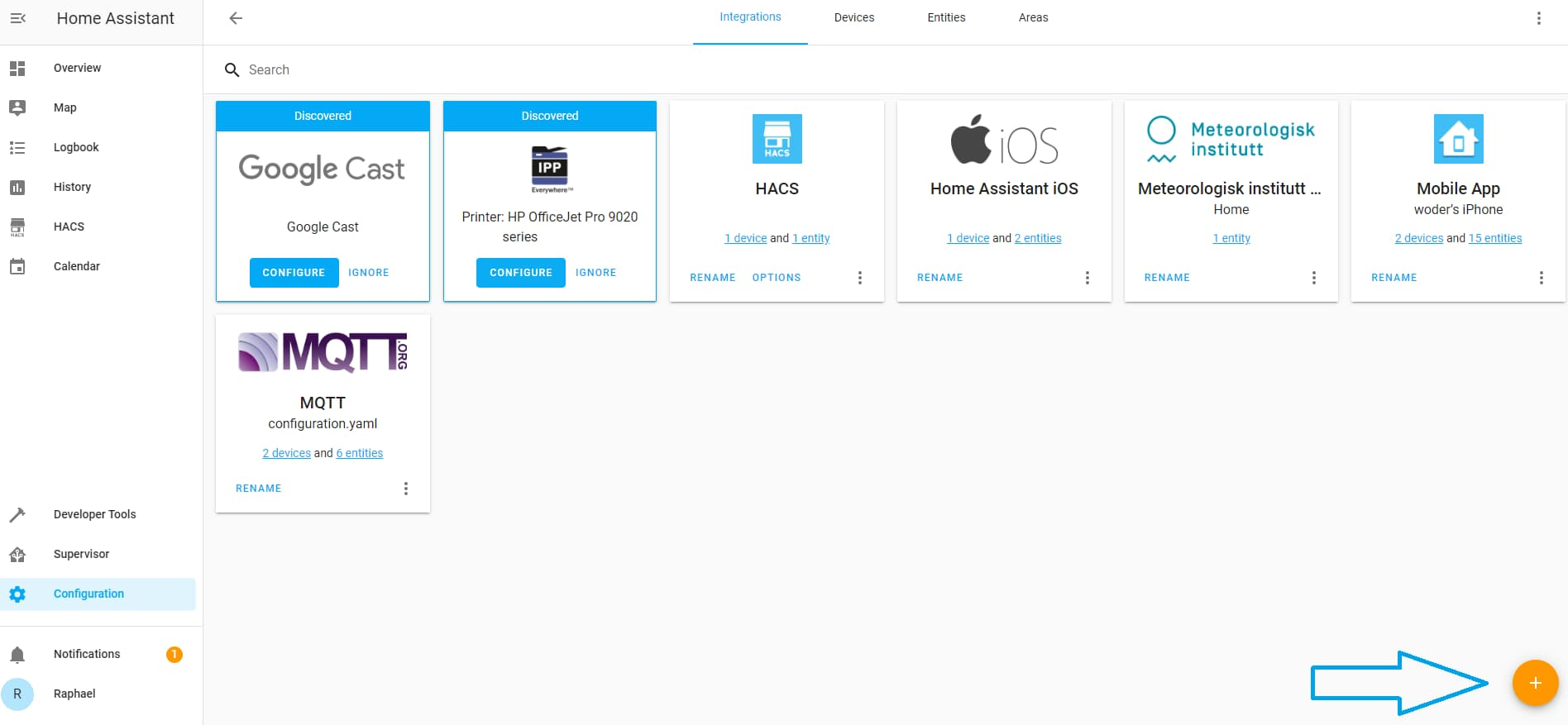Image resolution: width=1568 pixels, height=725 pixels.
Task: Open Configuration gear icon
Action: pos(17,594)
